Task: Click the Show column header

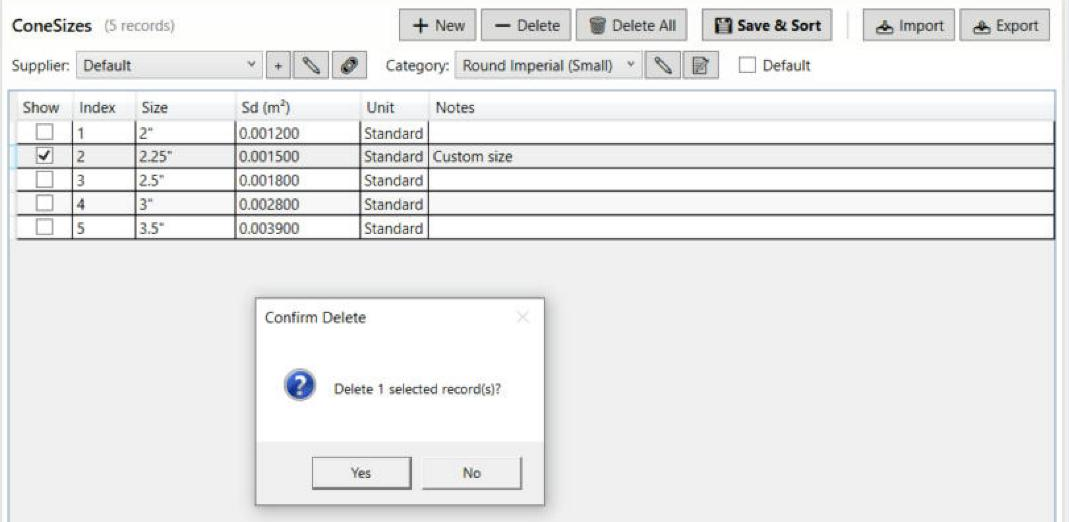Action: (45, 108)
